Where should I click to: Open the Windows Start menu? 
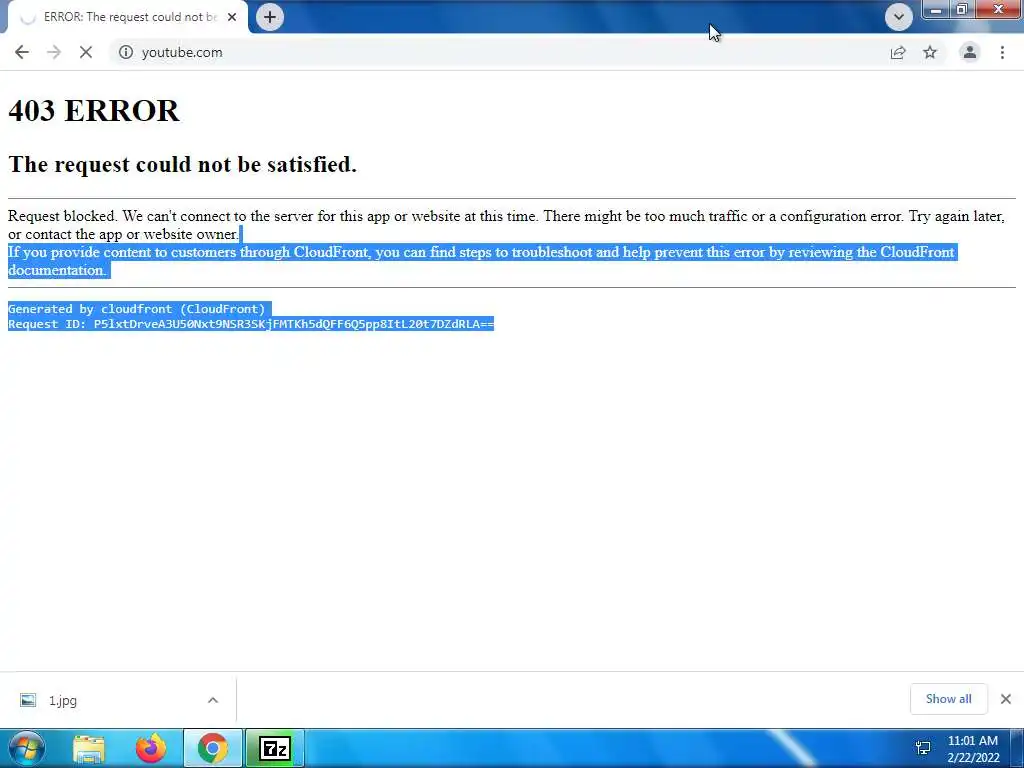[x=26, y=748]
